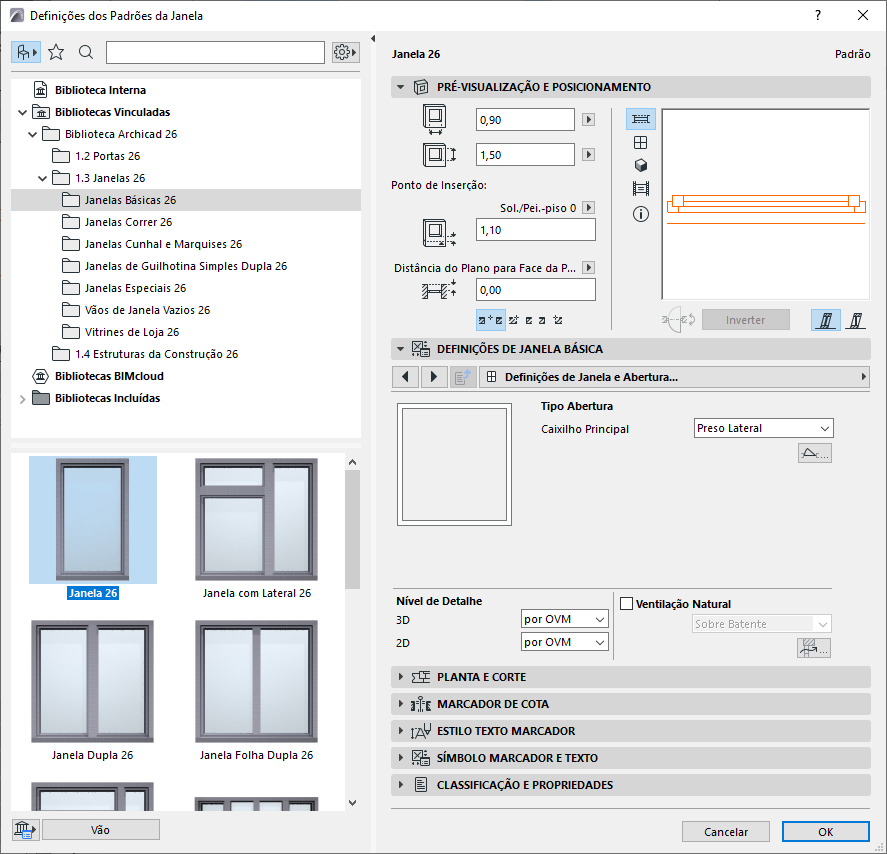Click the window width input field

525,120
